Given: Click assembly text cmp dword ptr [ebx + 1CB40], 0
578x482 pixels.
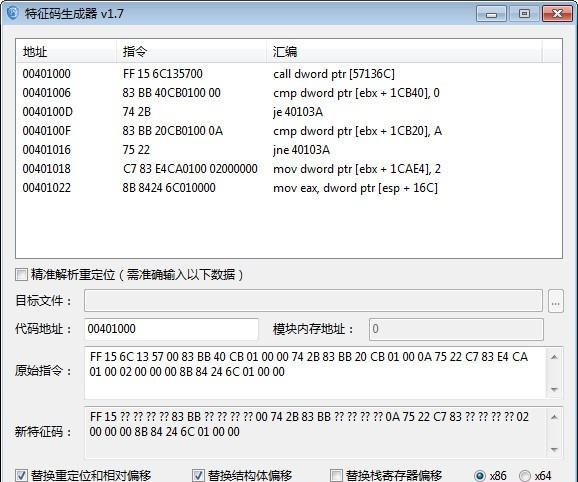Looking at the screenshot, I should click(x=356, y=93).
